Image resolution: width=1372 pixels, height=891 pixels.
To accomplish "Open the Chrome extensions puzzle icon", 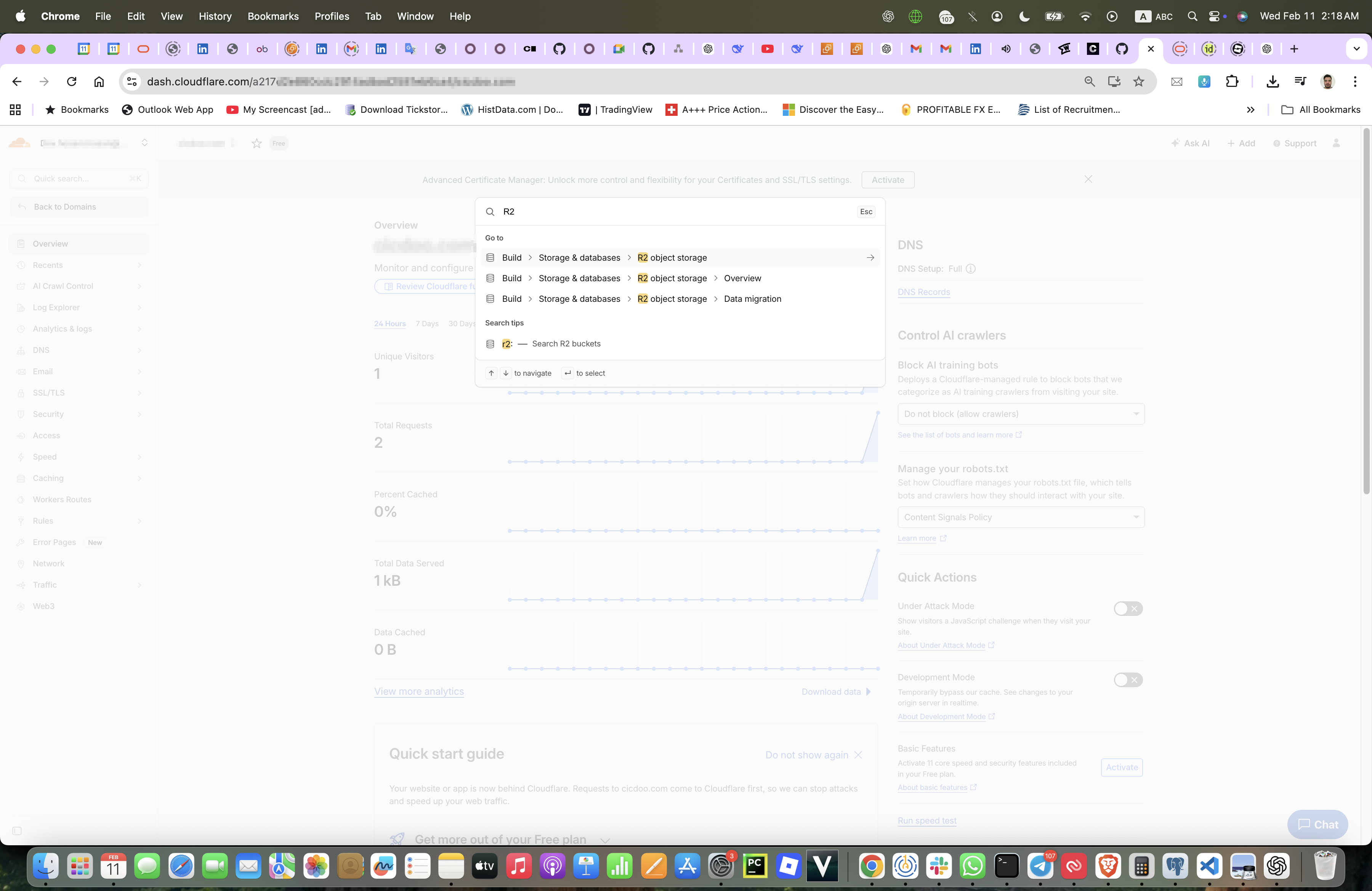I will pos(1232,81).
